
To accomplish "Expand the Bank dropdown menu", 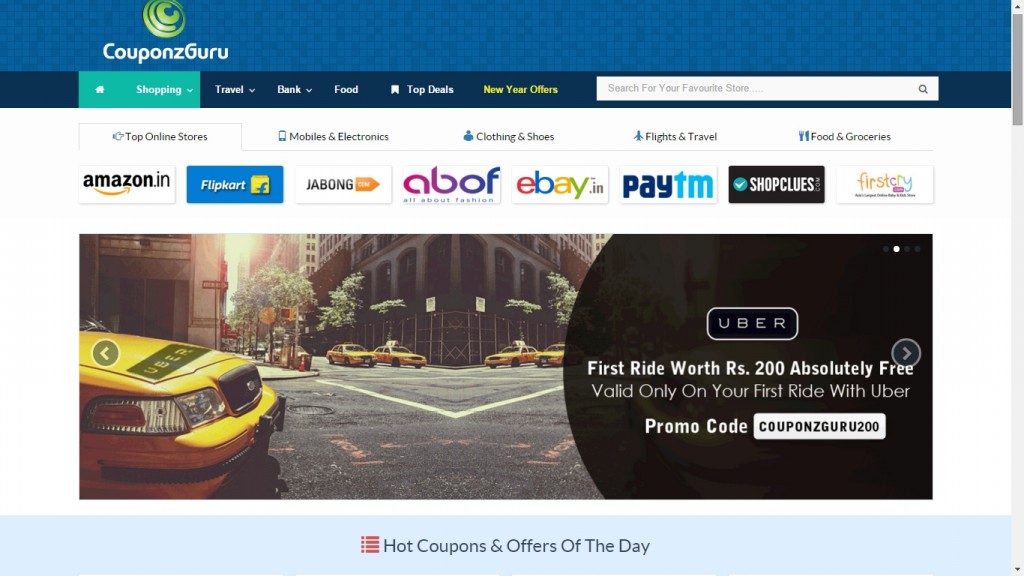I will tap(294, 89).
